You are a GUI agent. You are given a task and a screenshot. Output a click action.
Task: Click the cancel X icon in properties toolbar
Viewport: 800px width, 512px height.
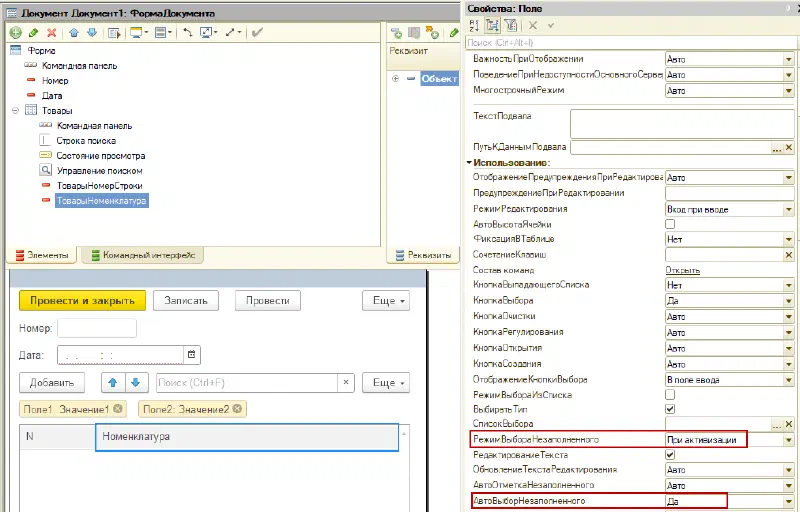[533, 25]
